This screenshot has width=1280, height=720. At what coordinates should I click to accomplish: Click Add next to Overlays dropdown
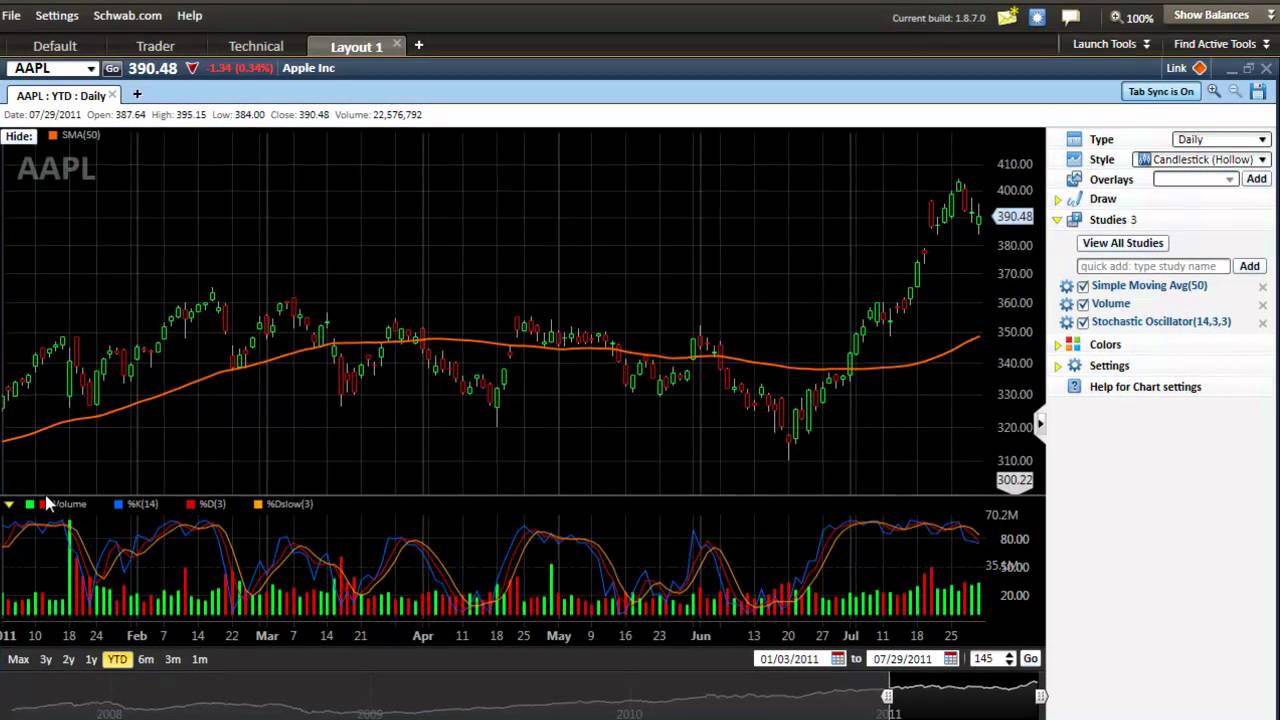[1256, 179]
